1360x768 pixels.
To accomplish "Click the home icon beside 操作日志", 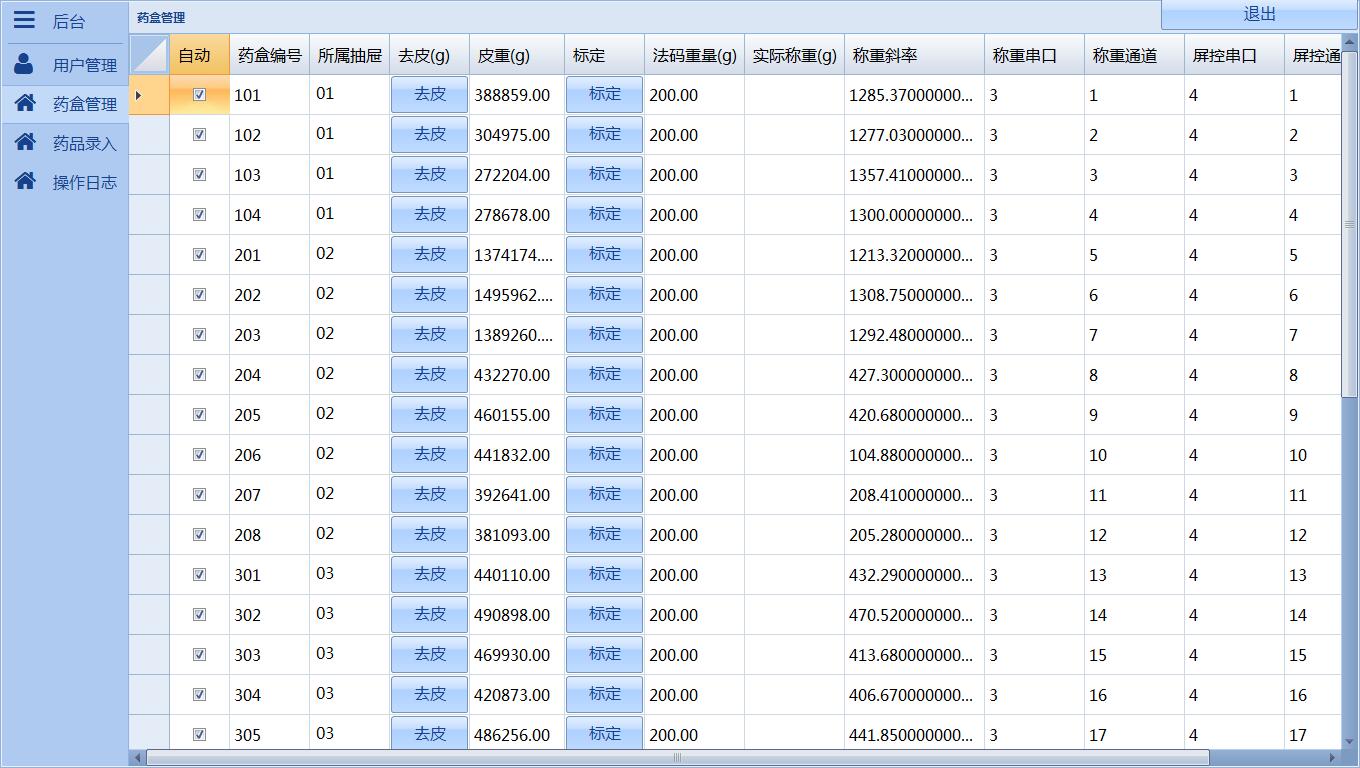I will [x=25, y=181].
